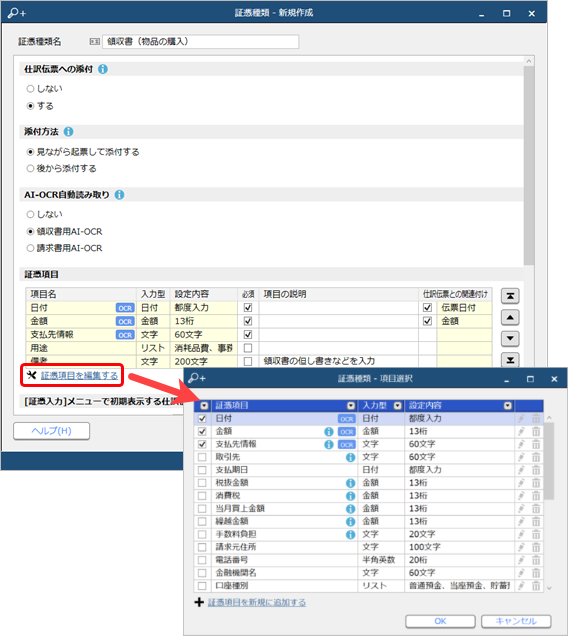Click the 証憑種類名 input field
This screenshot has height=636, width=568.
point(200,42)
